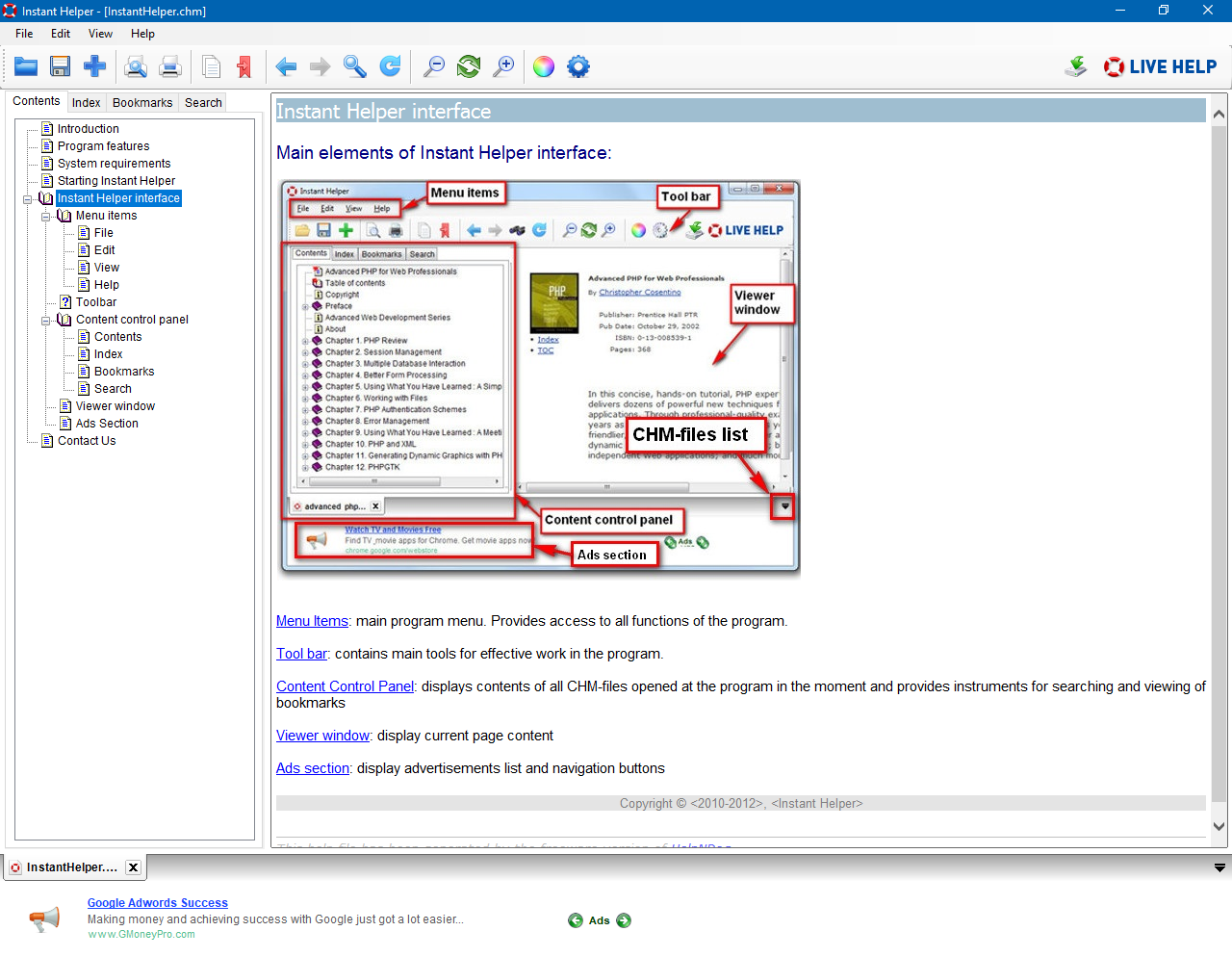Select the Contents tab
The image size is (1232, 957).
pos(37,101)
